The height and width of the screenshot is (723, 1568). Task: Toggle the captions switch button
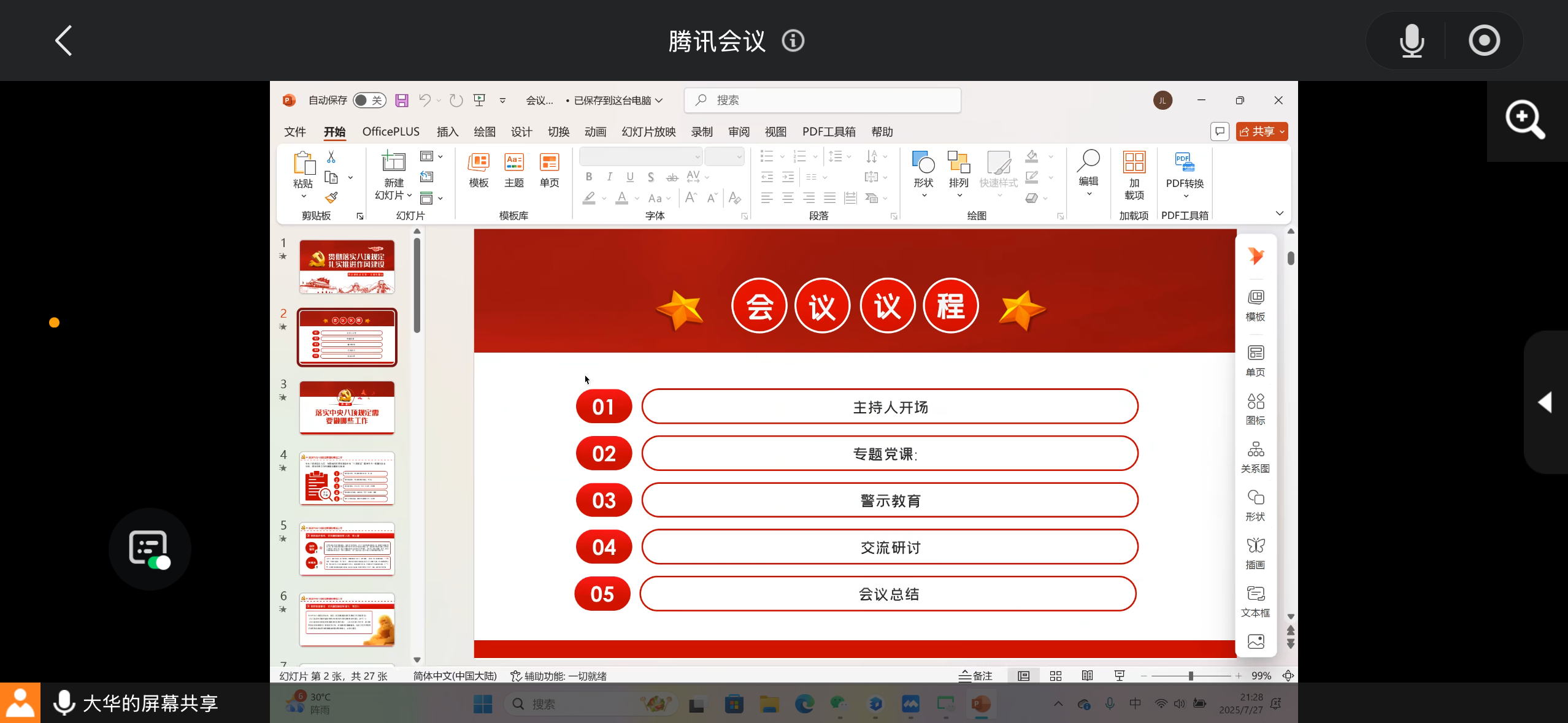[x=150, y=549]
